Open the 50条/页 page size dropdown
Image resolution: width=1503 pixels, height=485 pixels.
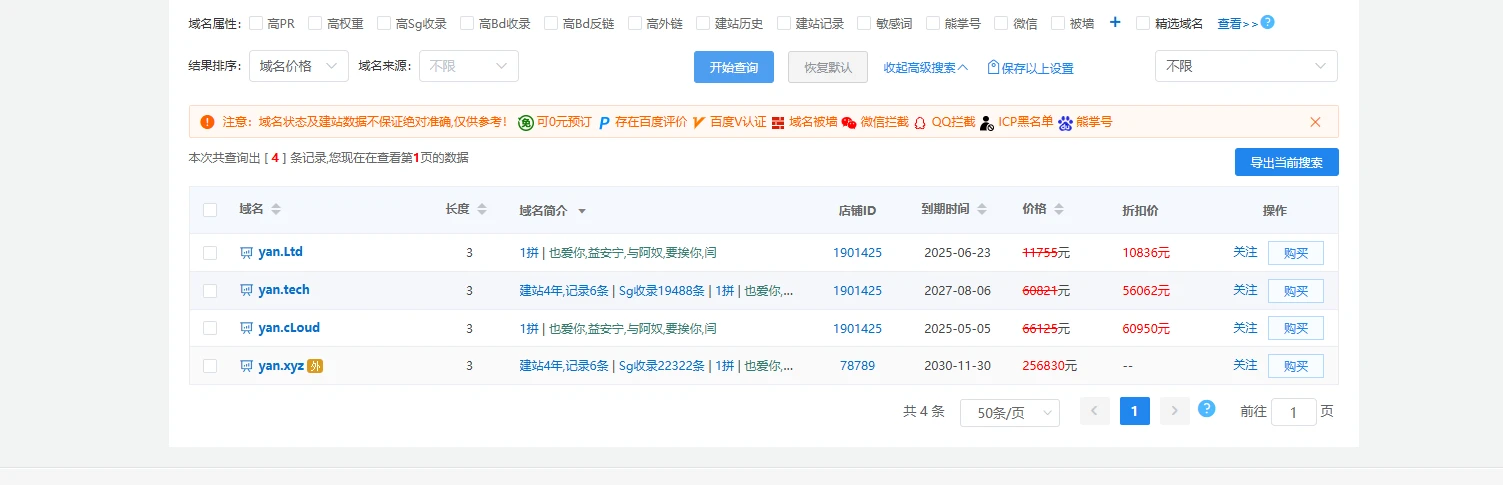pos(1009,413)
